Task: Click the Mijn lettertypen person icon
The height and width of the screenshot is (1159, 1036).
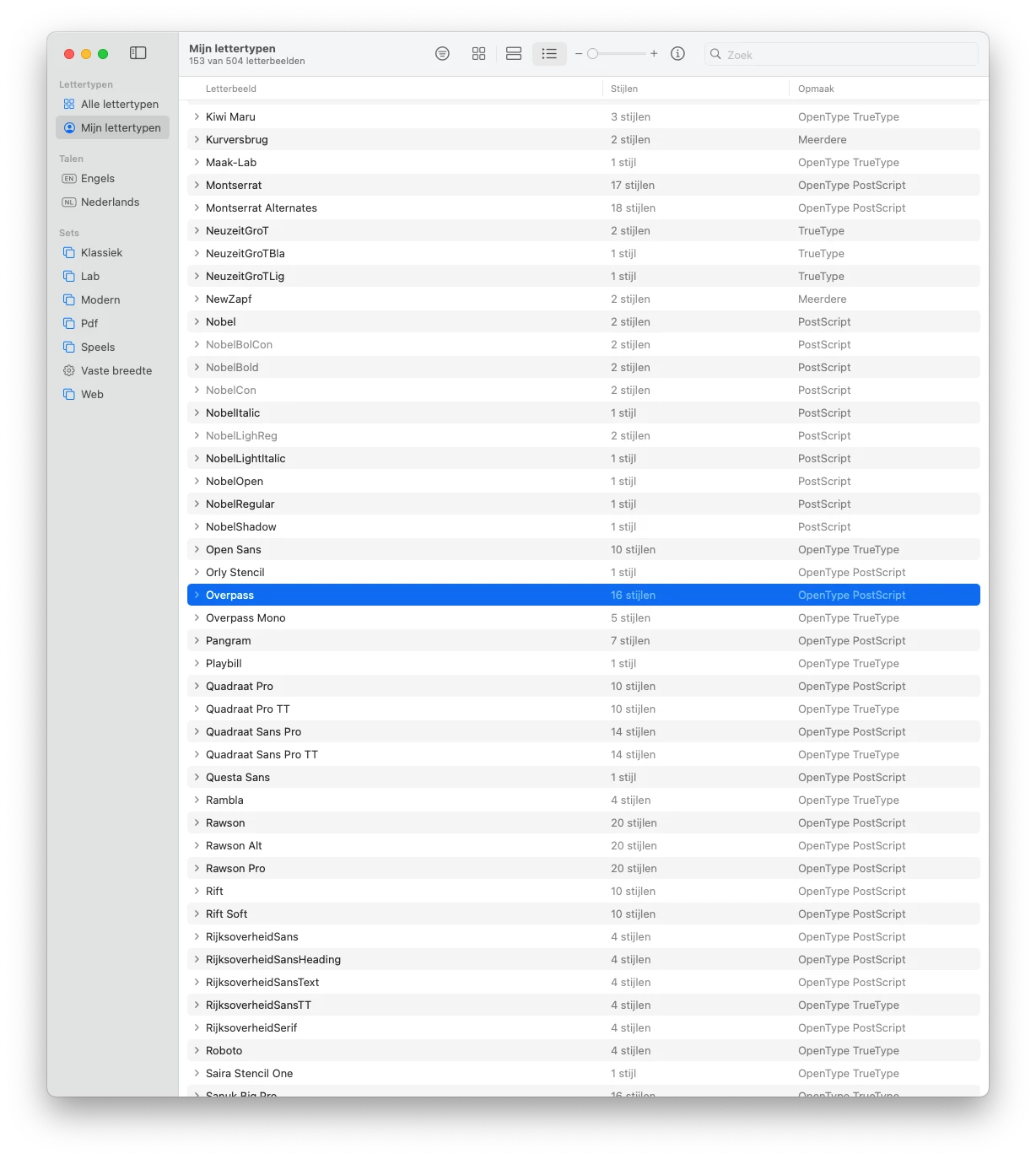Action: [69, 127]
